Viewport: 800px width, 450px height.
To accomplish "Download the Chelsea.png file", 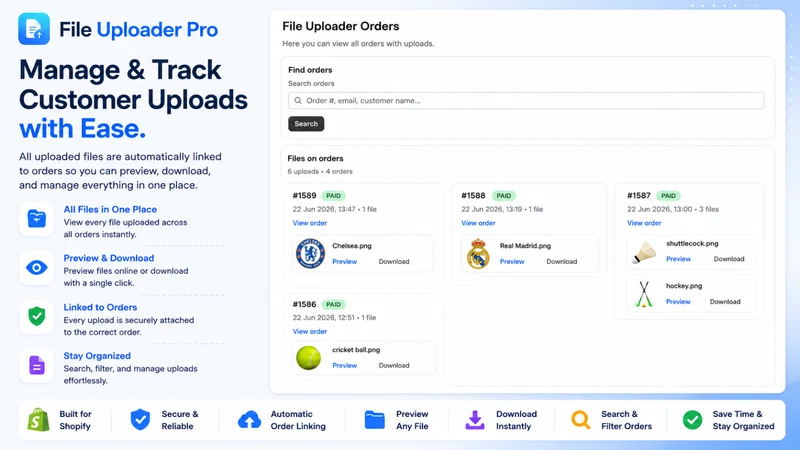I will (x=394, y=261).
